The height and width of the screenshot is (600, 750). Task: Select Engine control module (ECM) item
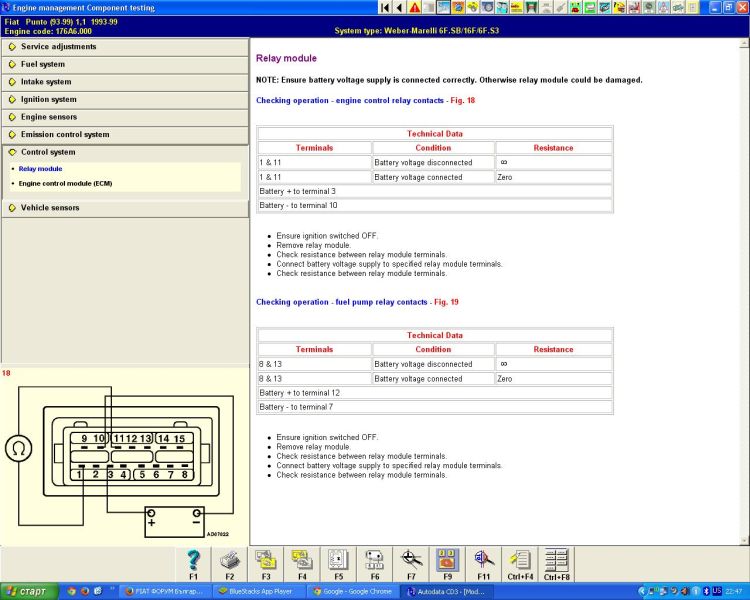pyautogui.click(x=65, y=184)
